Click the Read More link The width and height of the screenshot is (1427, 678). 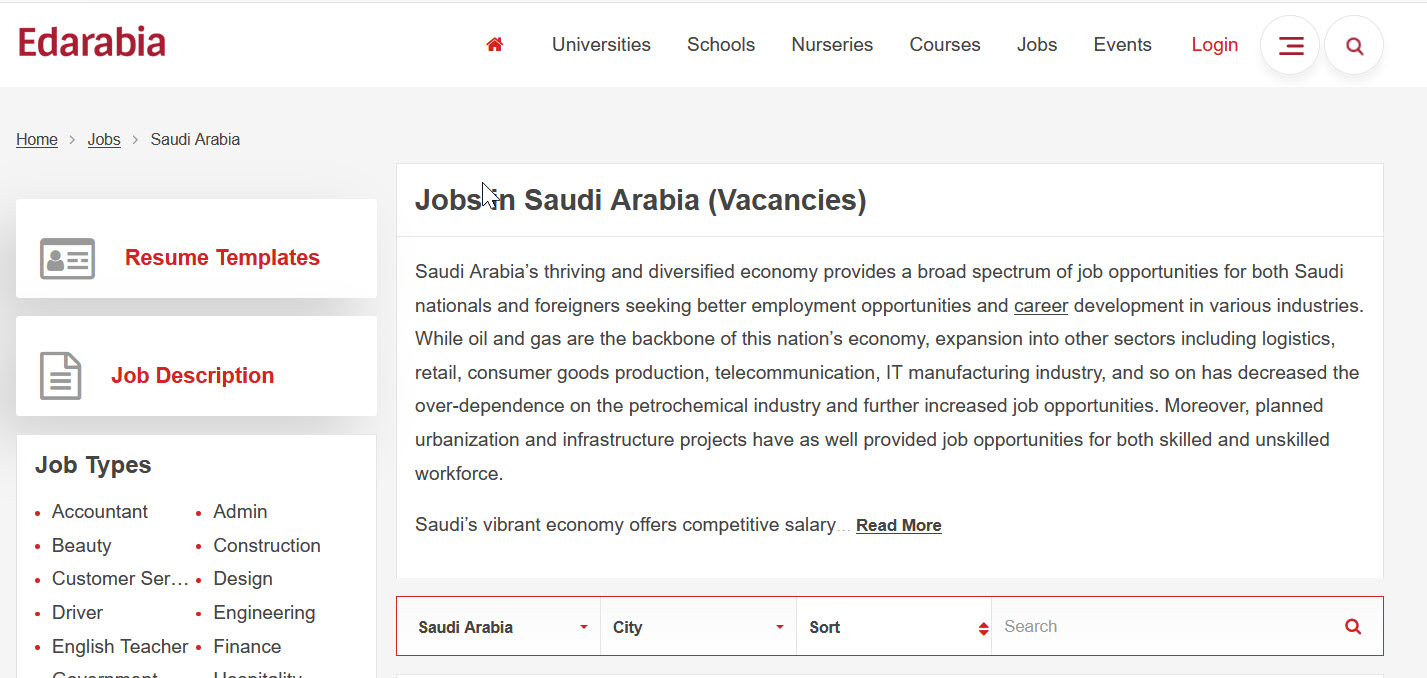898,525
